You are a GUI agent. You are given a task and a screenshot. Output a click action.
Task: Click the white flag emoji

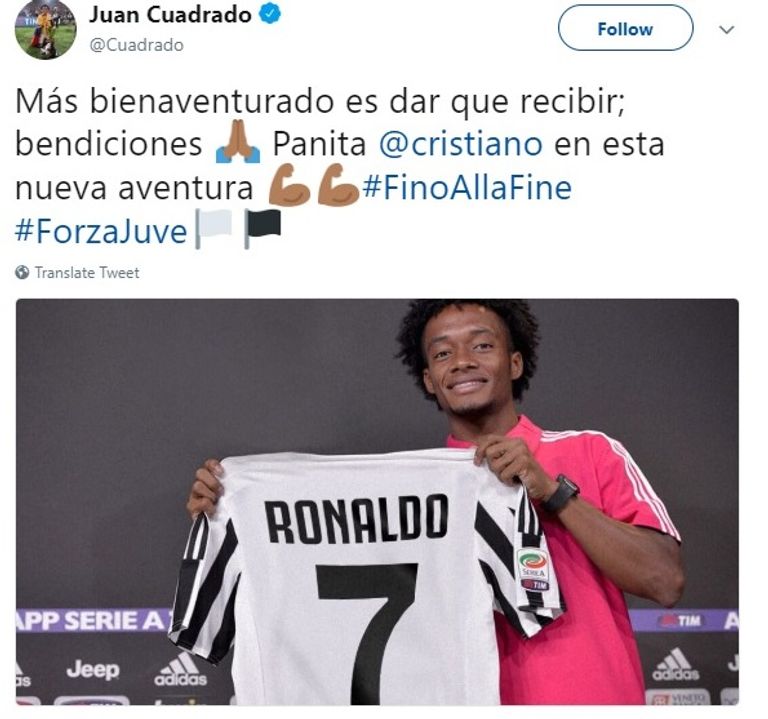[214, 229]
